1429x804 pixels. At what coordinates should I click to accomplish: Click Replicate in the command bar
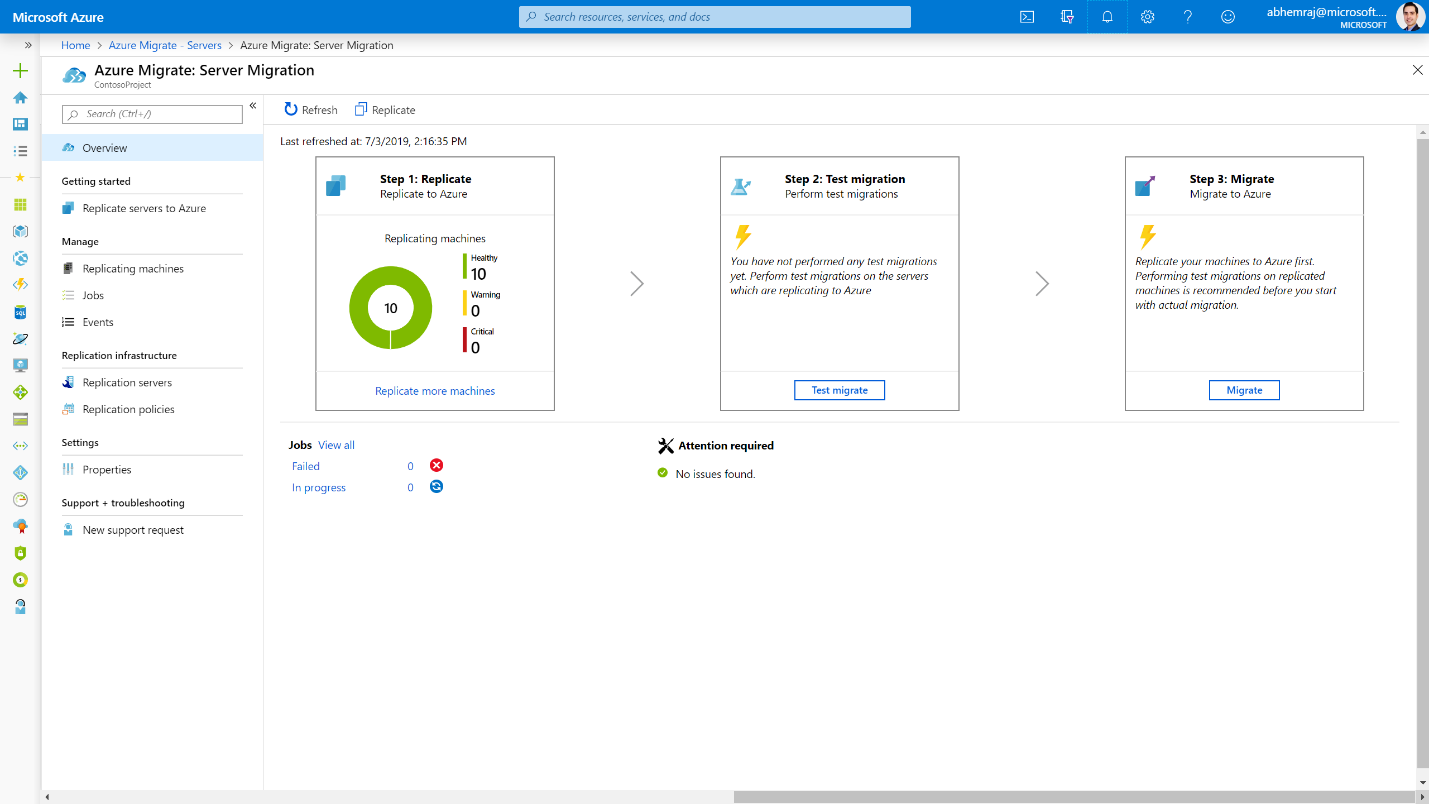(x=385, y=110)
